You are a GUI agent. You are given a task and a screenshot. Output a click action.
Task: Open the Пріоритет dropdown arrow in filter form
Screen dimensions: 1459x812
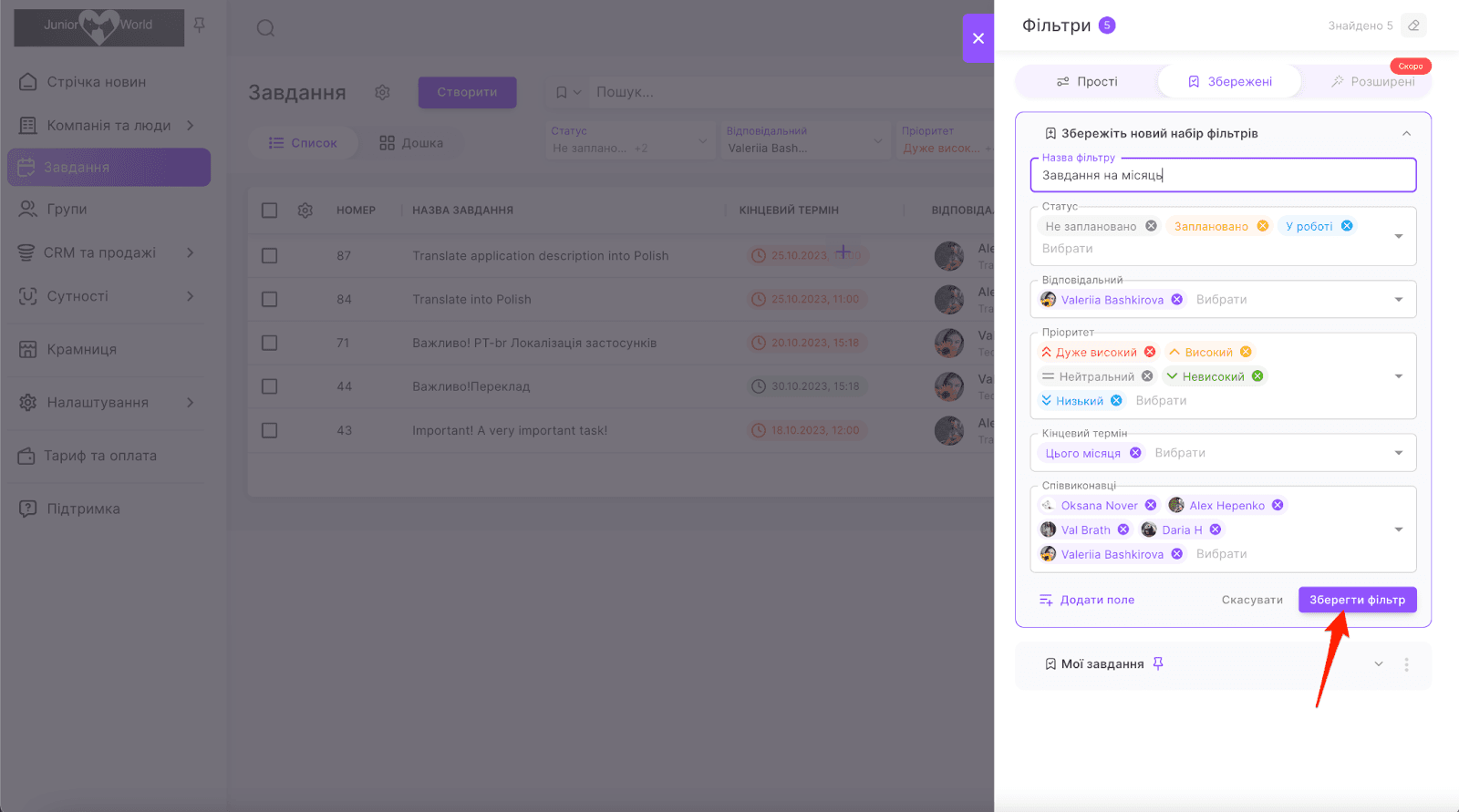tap(1399, 376)
